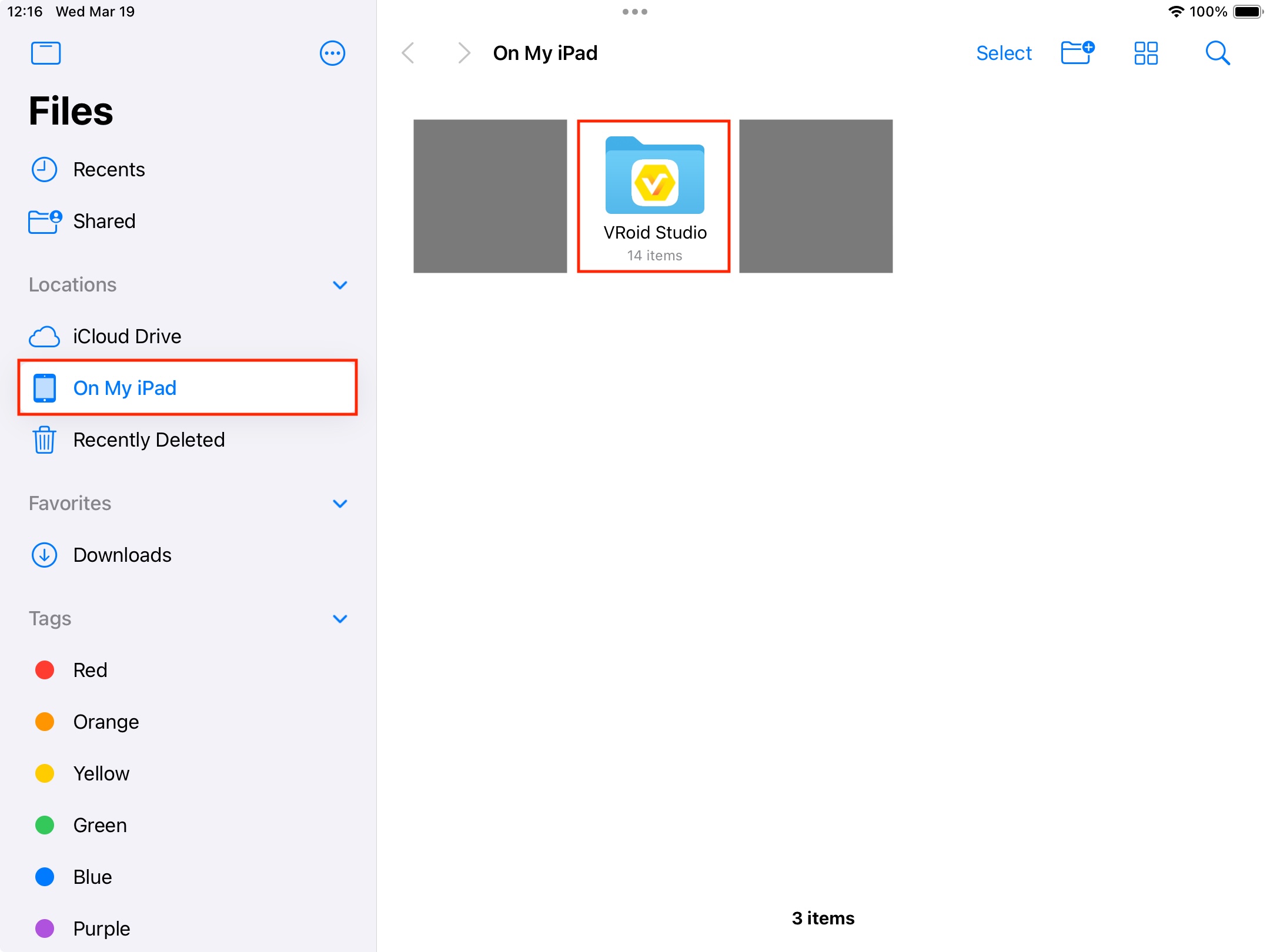Open iCloud Drive location
This screenshot has height=952, width=1270.
(x=188, y=336)
